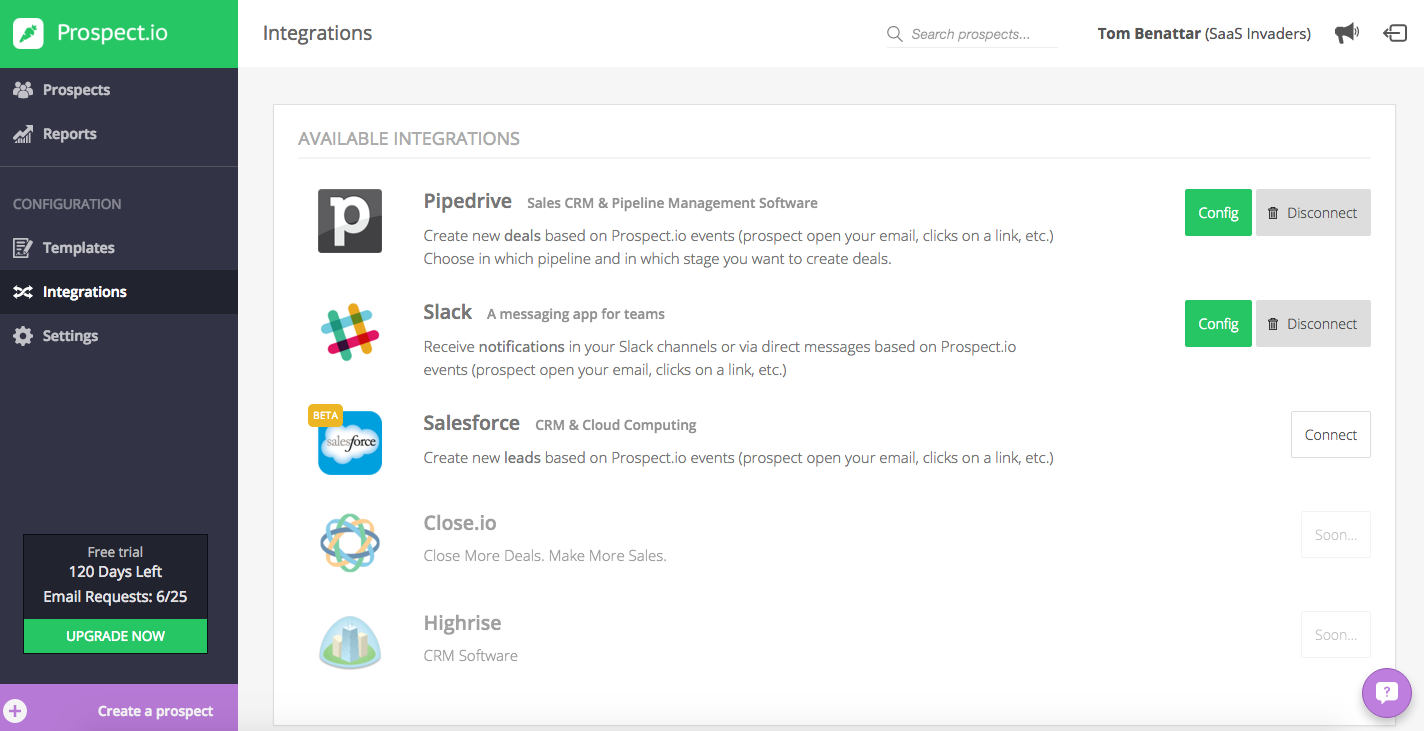The image size is (1424, 731).
Task: Click the 'Email Requests: 6/25' text
Action: click(115, 597)
